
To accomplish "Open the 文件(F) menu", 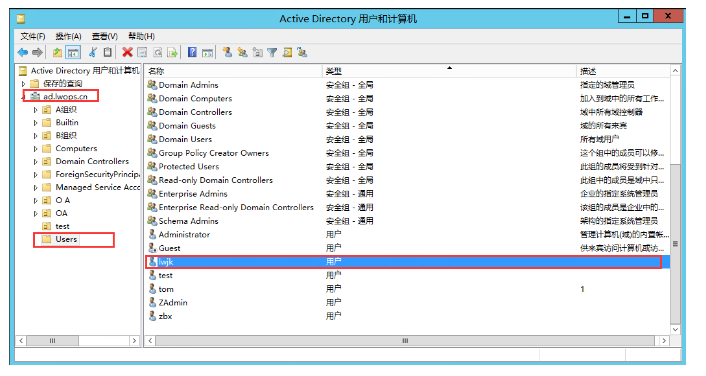I will (32, 36).
